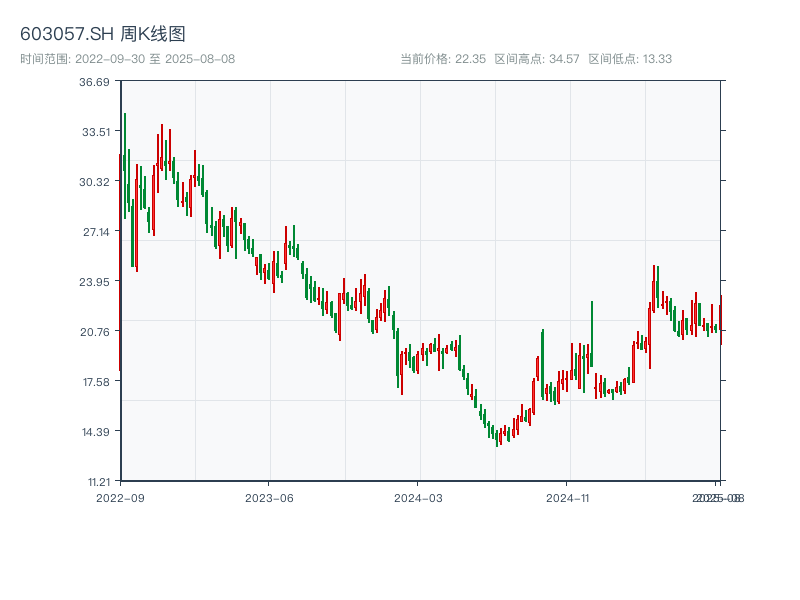Click the 603057.SH 周K线图 chart title
This screenshot has width=800, height=600.
coord(103,34)
